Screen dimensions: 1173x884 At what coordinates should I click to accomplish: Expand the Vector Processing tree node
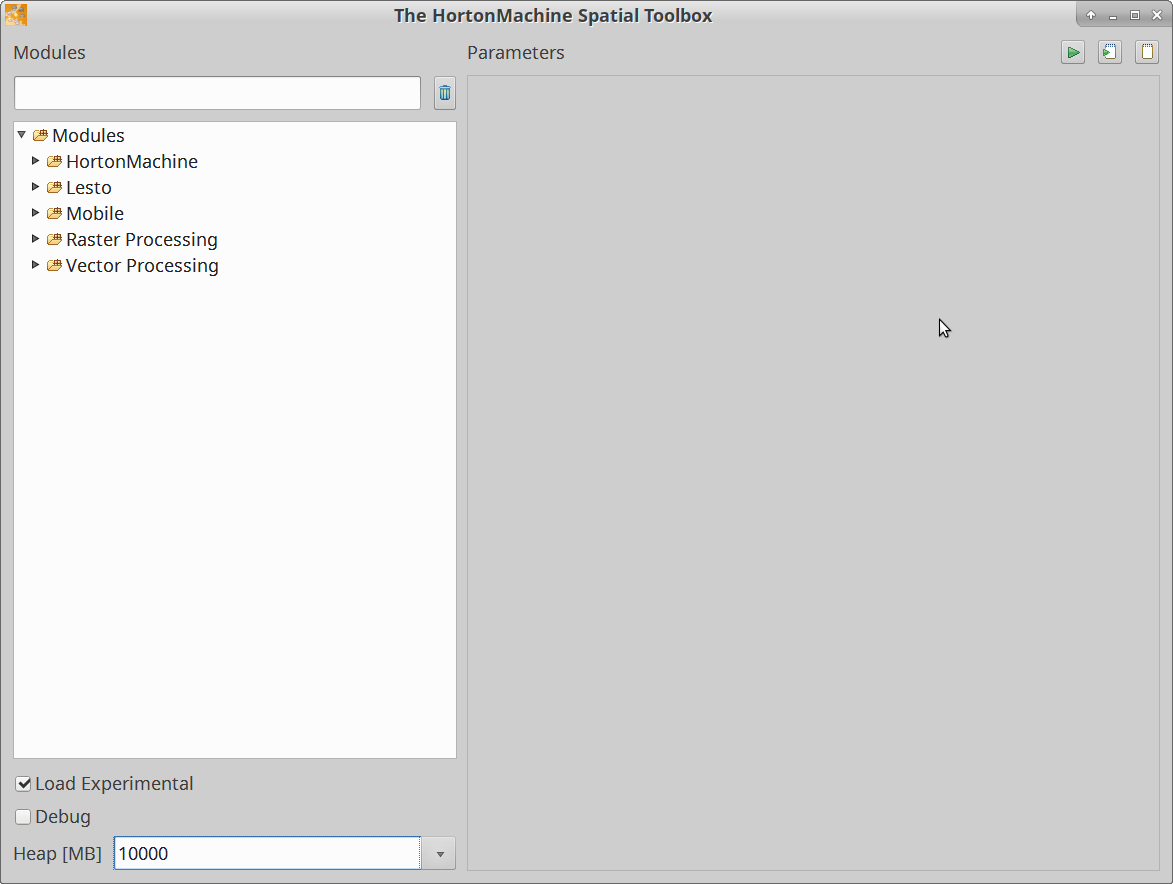[x=35, y=265]
